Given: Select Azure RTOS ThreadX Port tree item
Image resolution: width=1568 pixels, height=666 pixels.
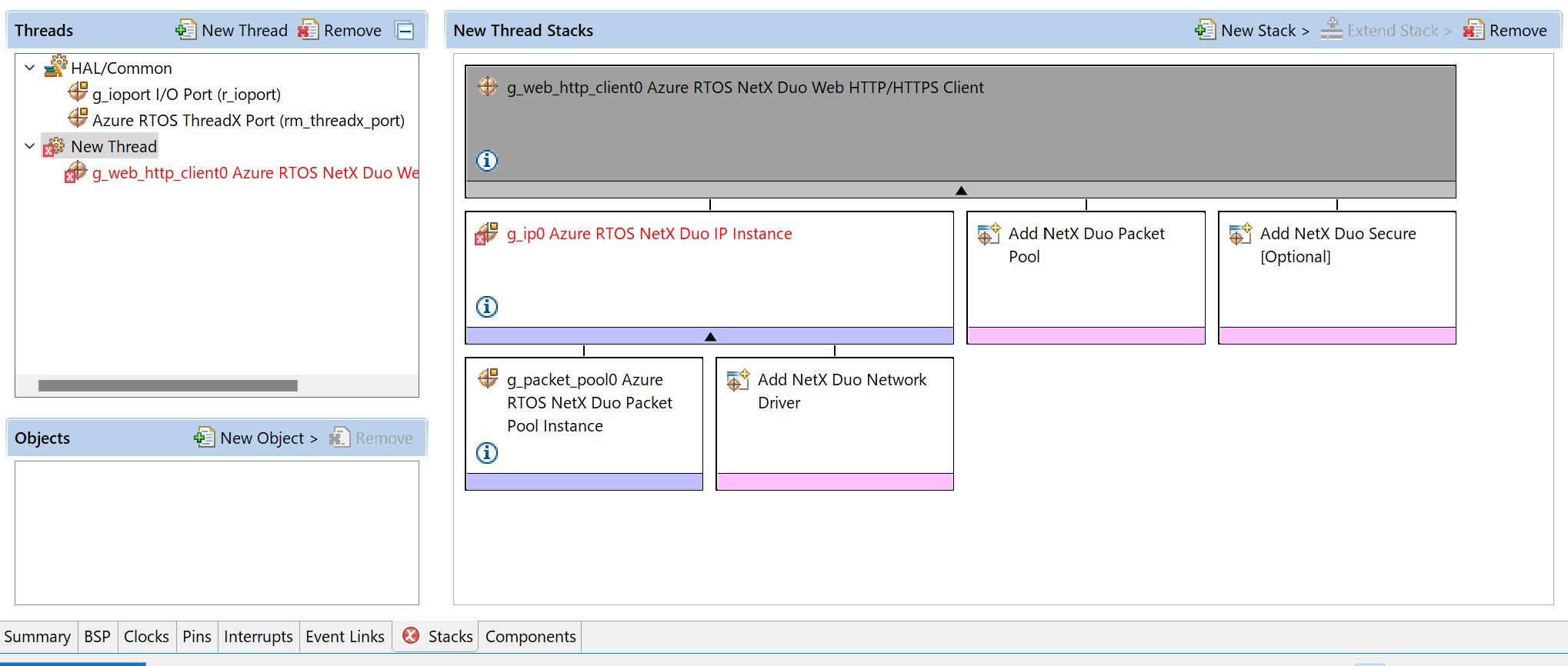Looking at the screenshot, I should coord(249,121).
